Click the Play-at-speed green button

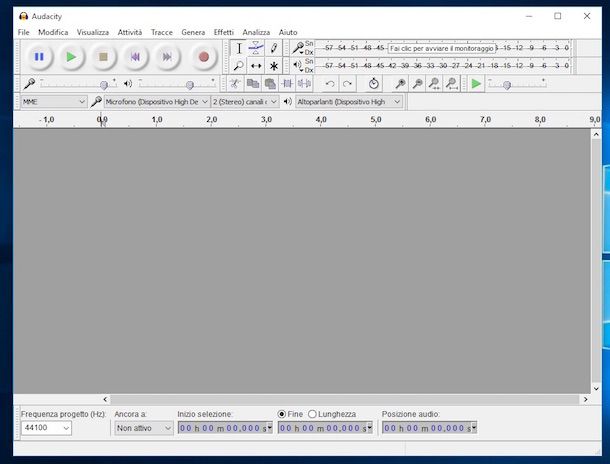pyautogui.click(x=476, y=84)
